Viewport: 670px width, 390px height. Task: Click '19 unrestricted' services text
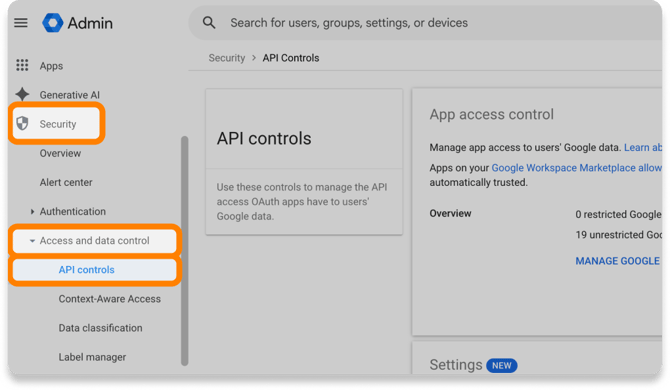tap(618, 235)
